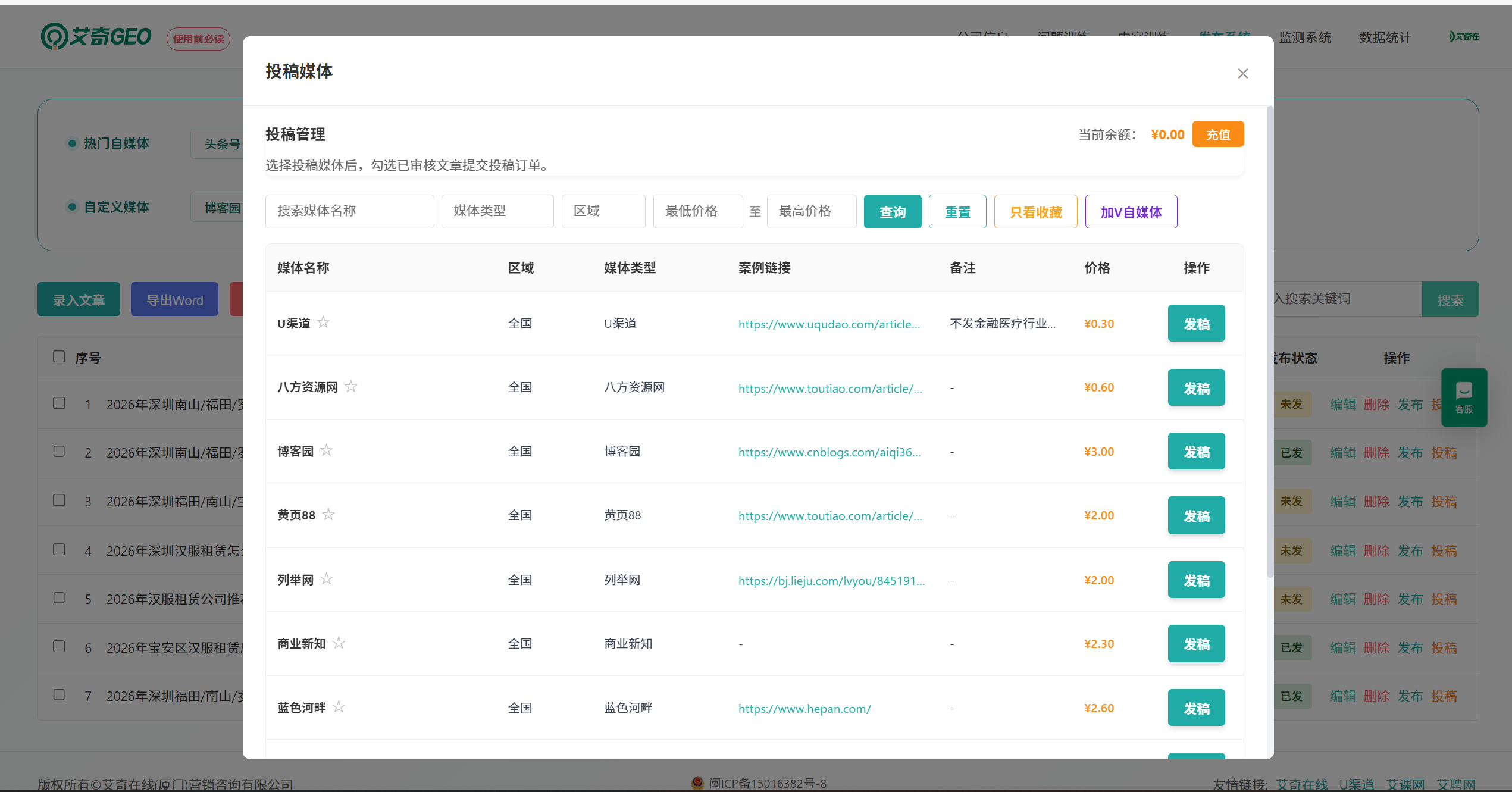Click the 最低价格 input field

(698, 211)
